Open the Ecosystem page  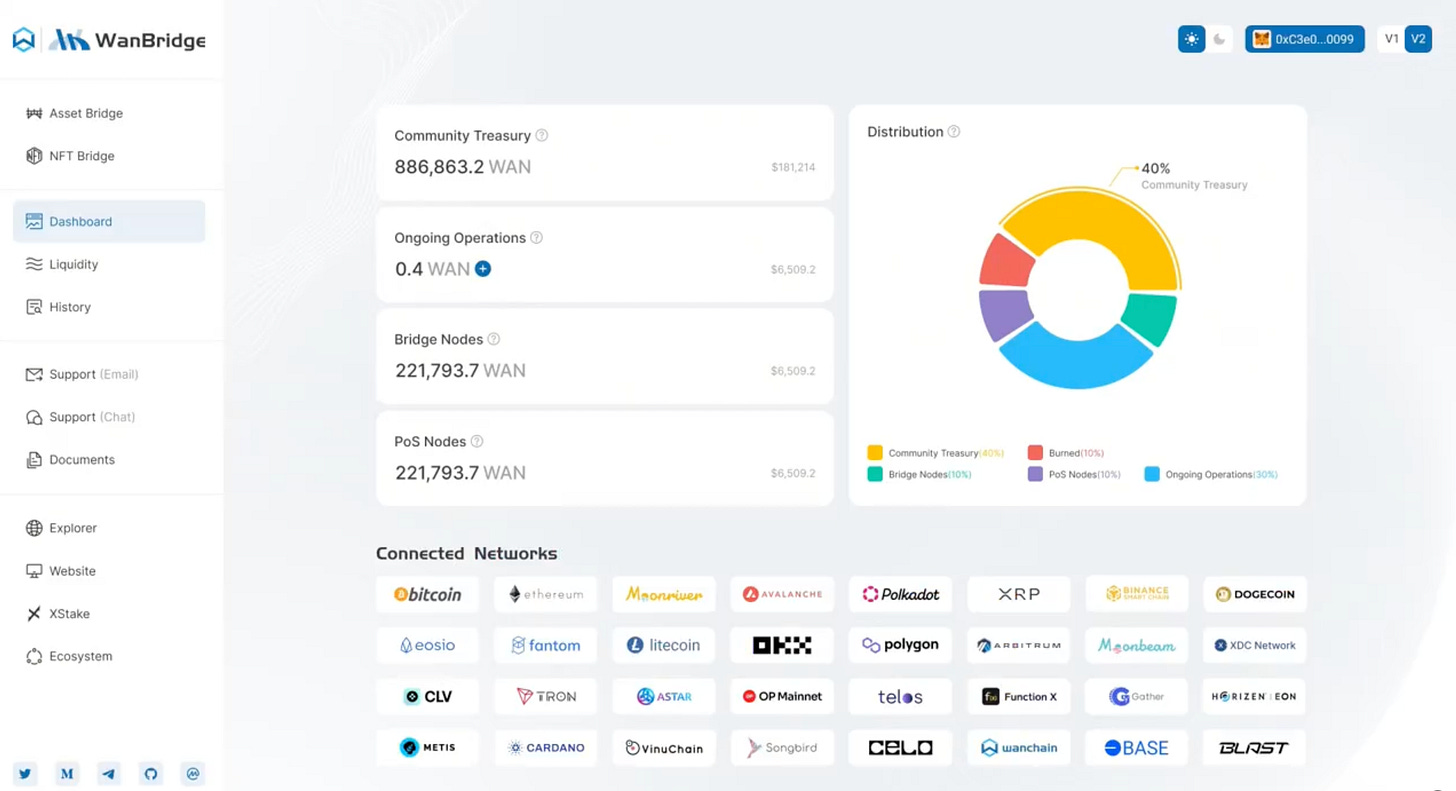pos(108,657)
